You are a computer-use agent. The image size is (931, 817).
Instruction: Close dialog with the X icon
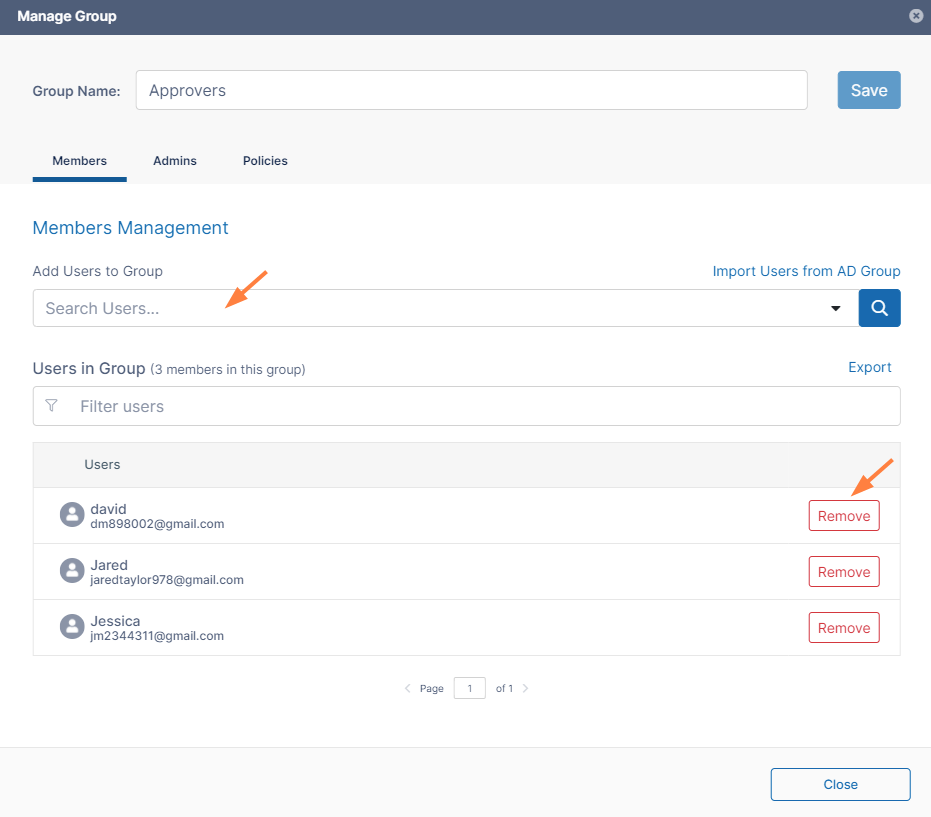pos(915,16)
